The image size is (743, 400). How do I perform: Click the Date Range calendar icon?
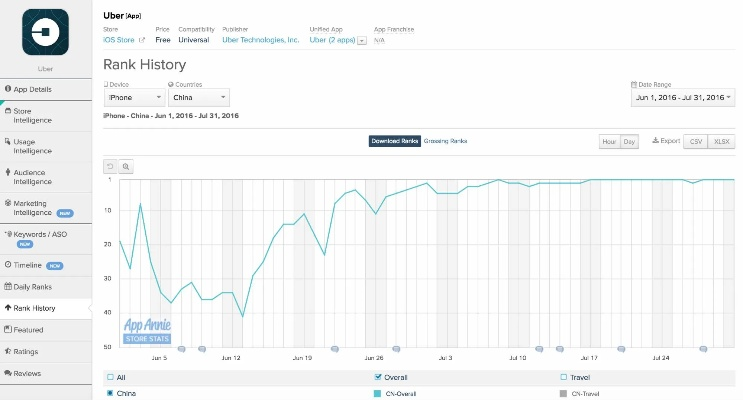634,84
